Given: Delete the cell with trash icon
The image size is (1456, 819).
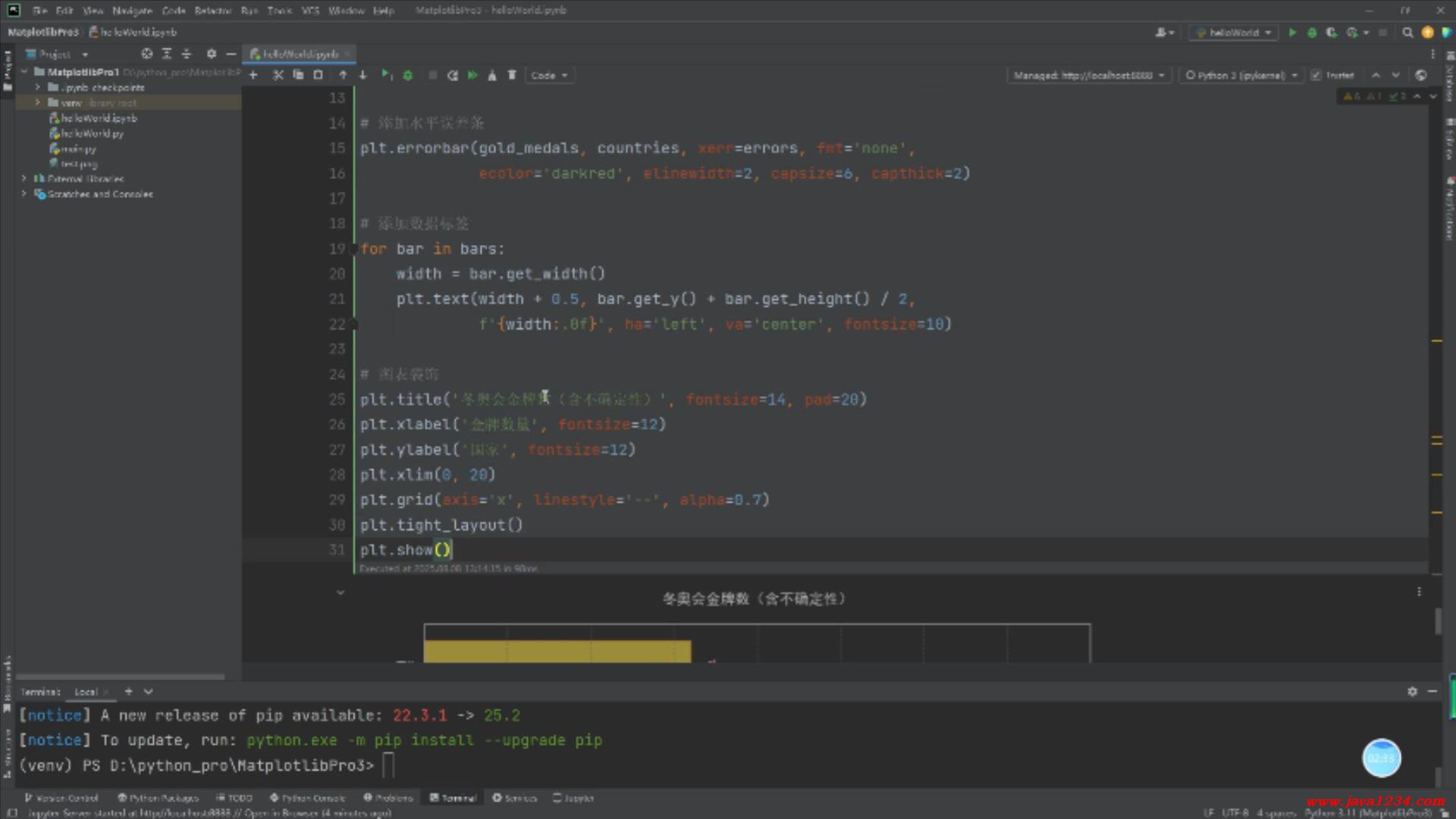Looking at the screenshot, I should tap(512, 75).
